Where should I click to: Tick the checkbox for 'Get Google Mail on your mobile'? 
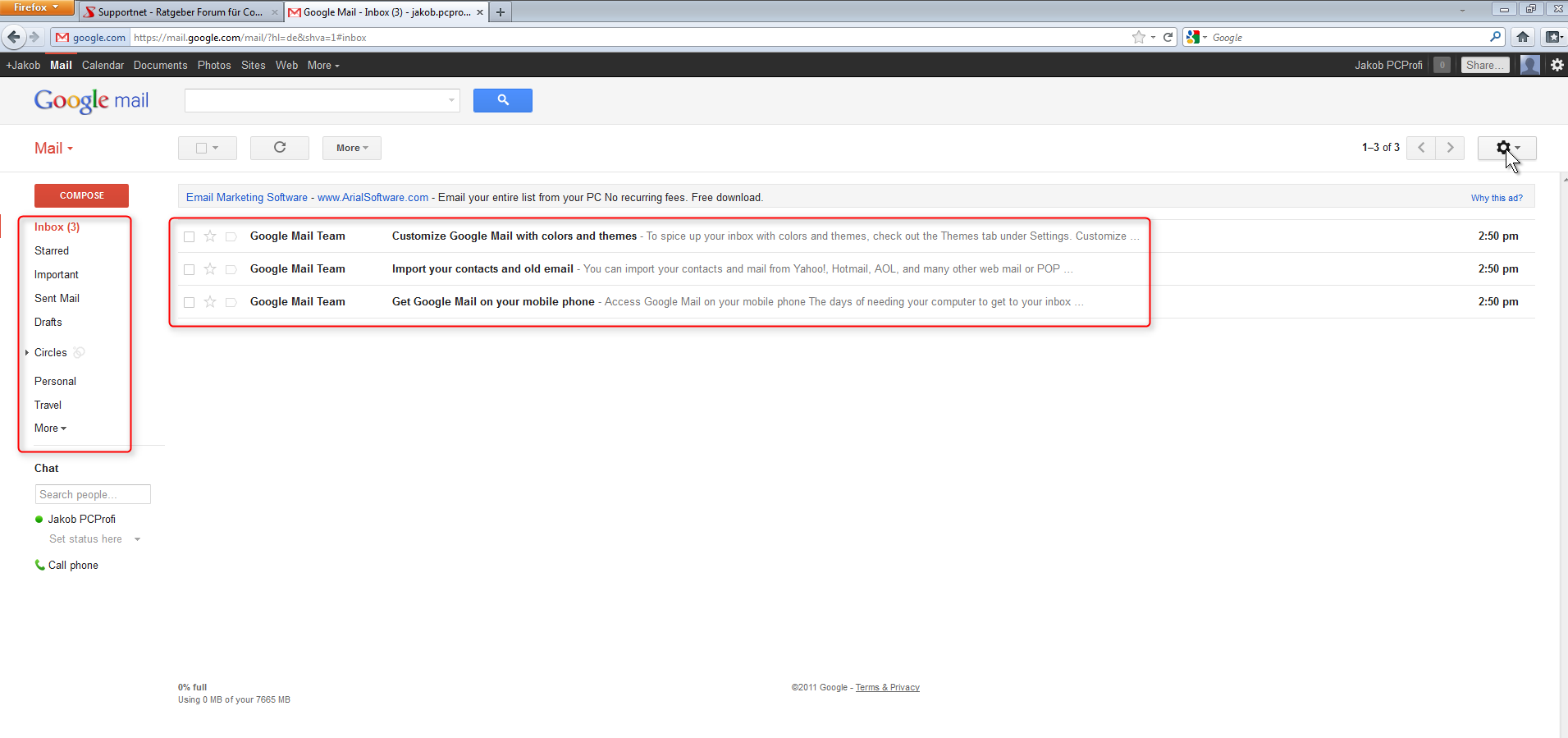coord(189,302)
